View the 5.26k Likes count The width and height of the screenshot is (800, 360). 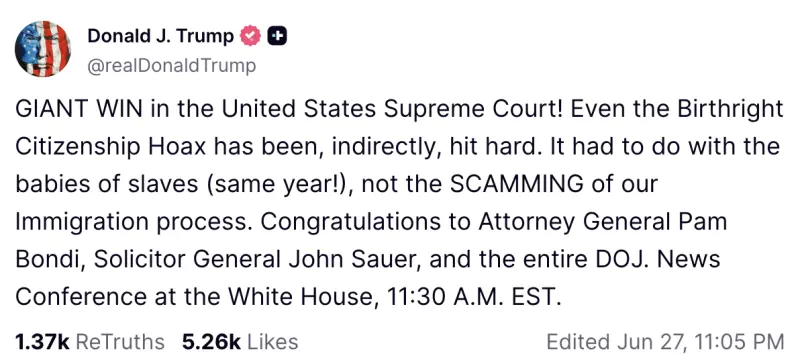tap(240, 342)
